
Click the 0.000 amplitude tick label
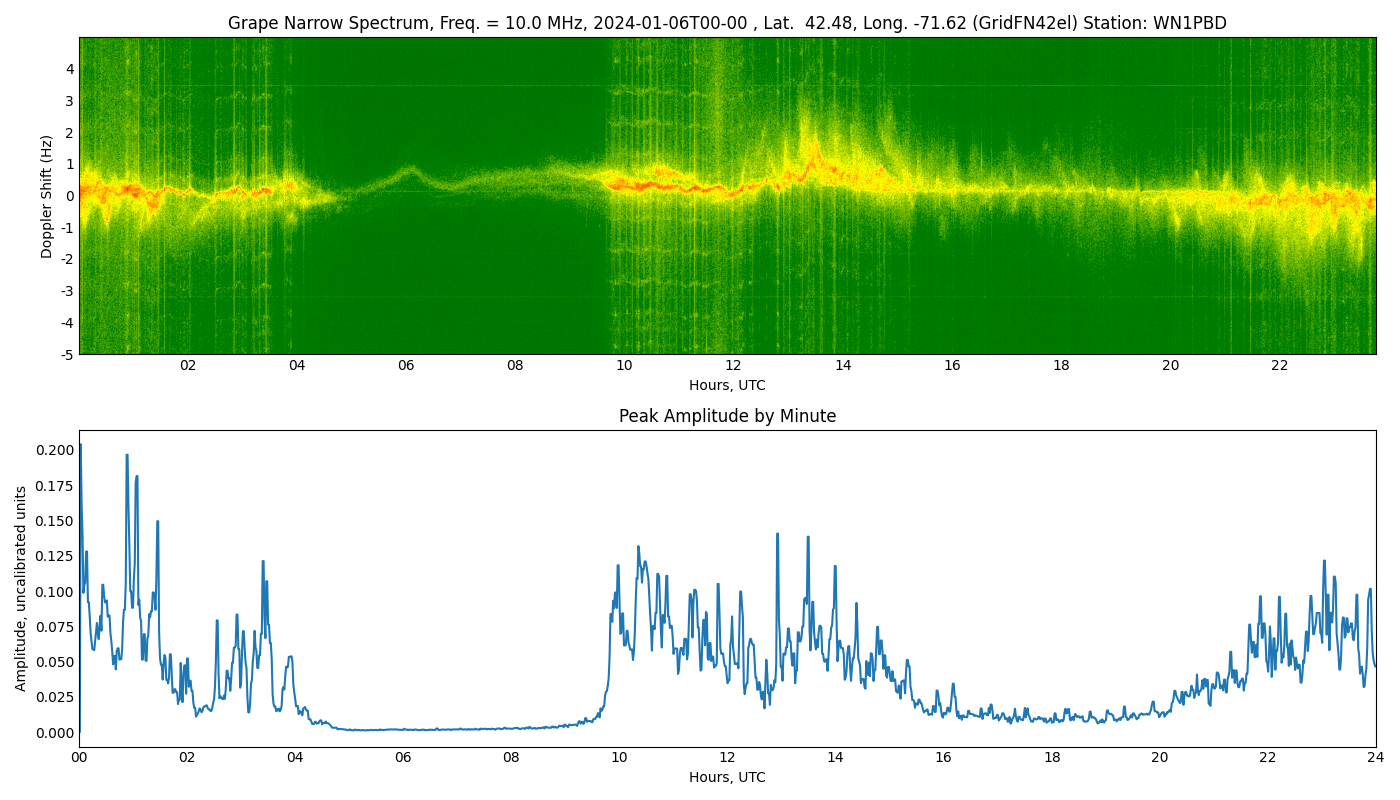coord(54,732)
